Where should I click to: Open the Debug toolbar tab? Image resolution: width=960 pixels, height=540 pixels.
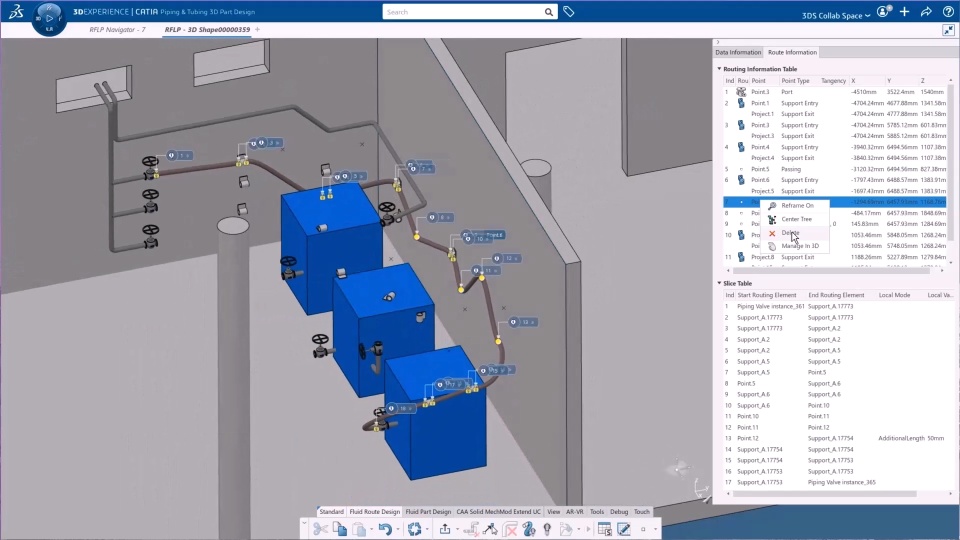[618, 512]
